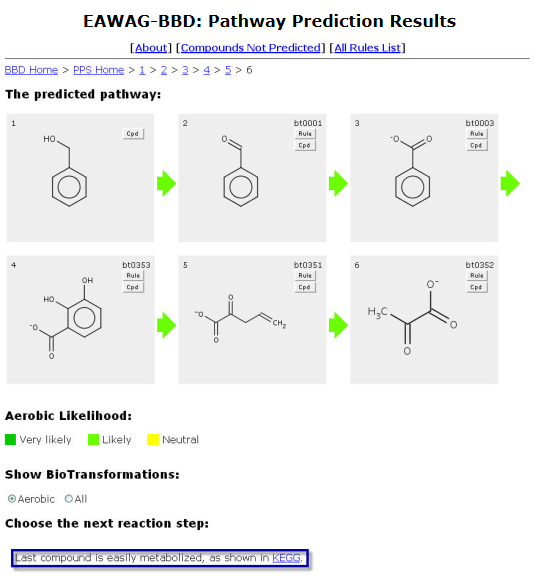This screenshot has width=535, height=577.
Task: Open the Cpd button for bt0352
Action: tap(476, 287)
